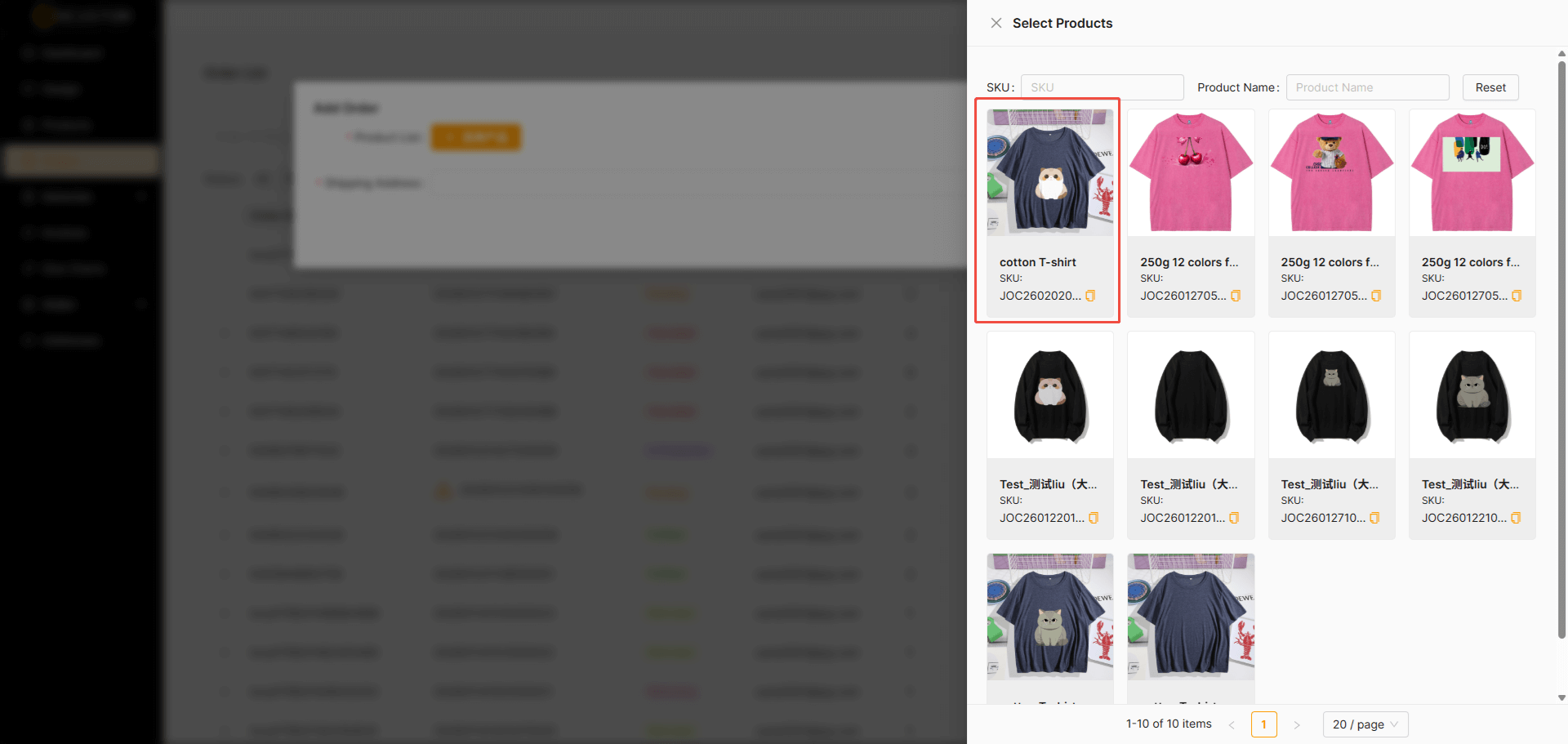Copy SKU of cotton T-shirt product
Screen dimensions: 1568x744
[1090, 296]
